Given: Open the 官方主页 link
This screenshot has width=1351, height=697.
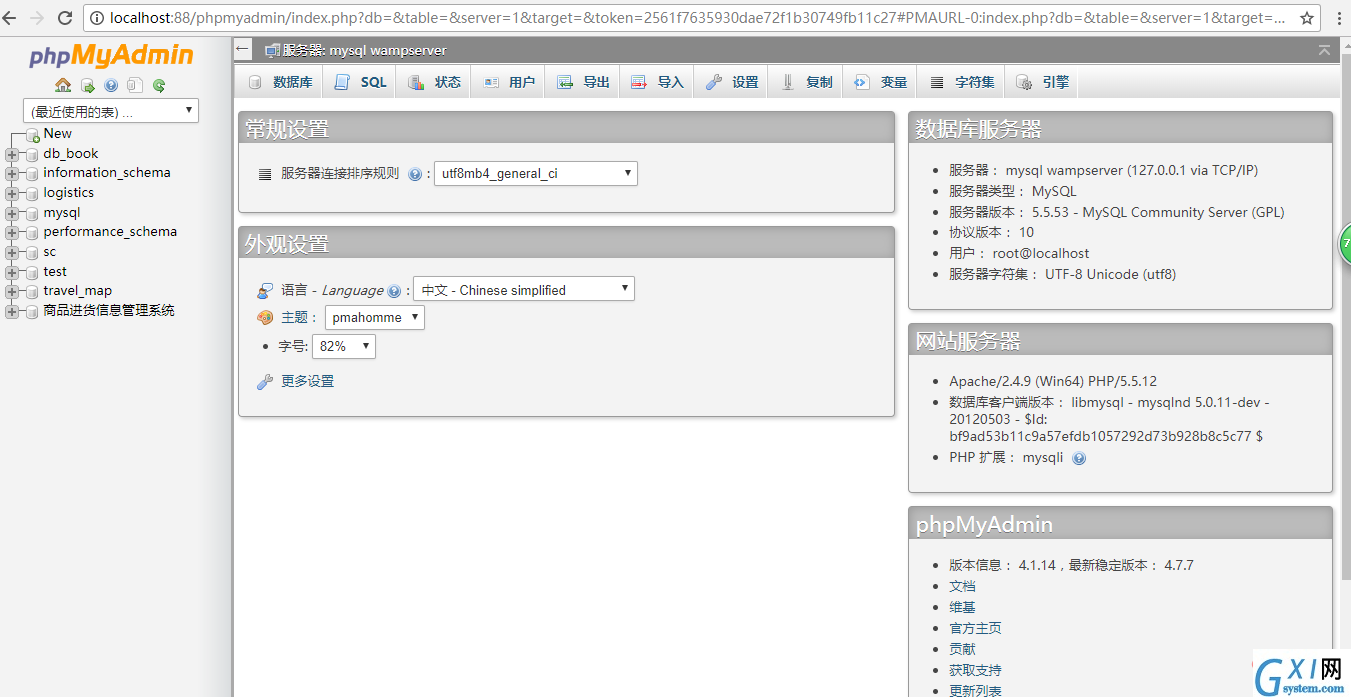Looking at the screenshot, I should coord(975,629).
